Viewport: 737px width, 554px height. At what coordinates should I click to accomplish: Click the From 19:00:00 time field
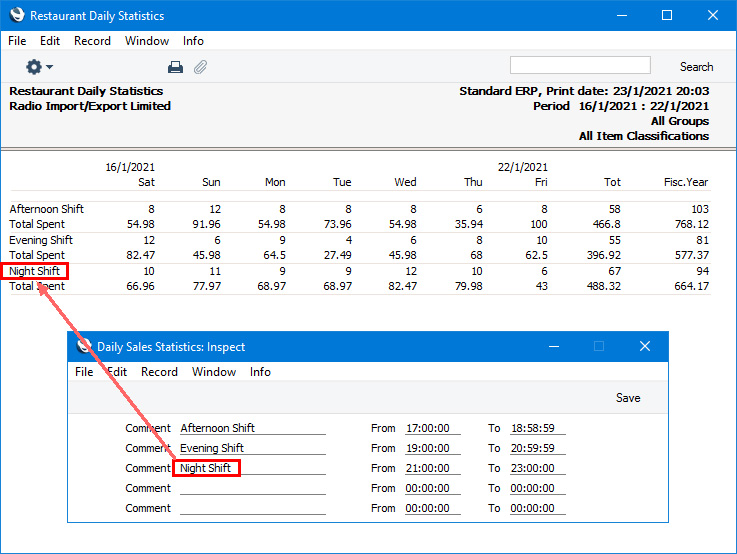(x=431, y=448)
